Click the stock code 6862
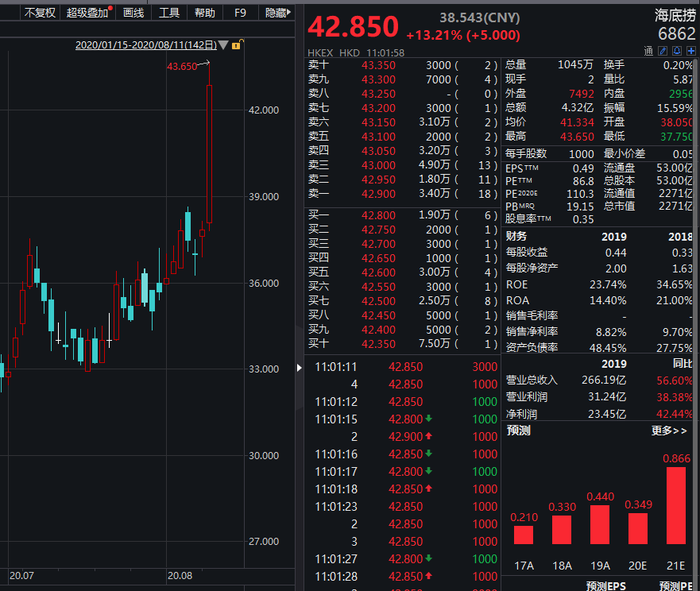The height and width of the screenshot is (591, 700). pos(677,34)
